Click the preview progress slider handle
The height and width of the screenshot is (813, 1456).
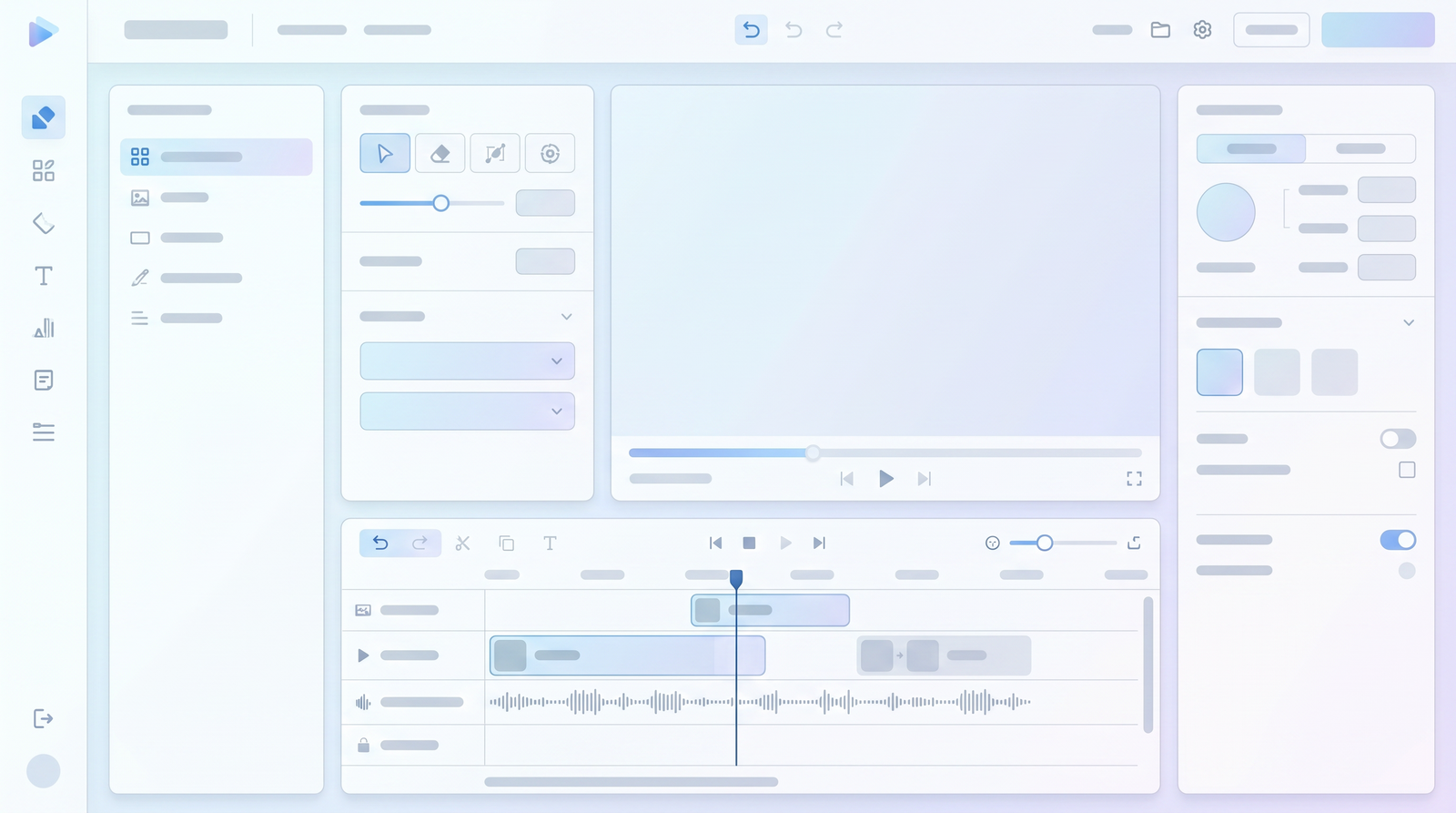coord(813,452)
